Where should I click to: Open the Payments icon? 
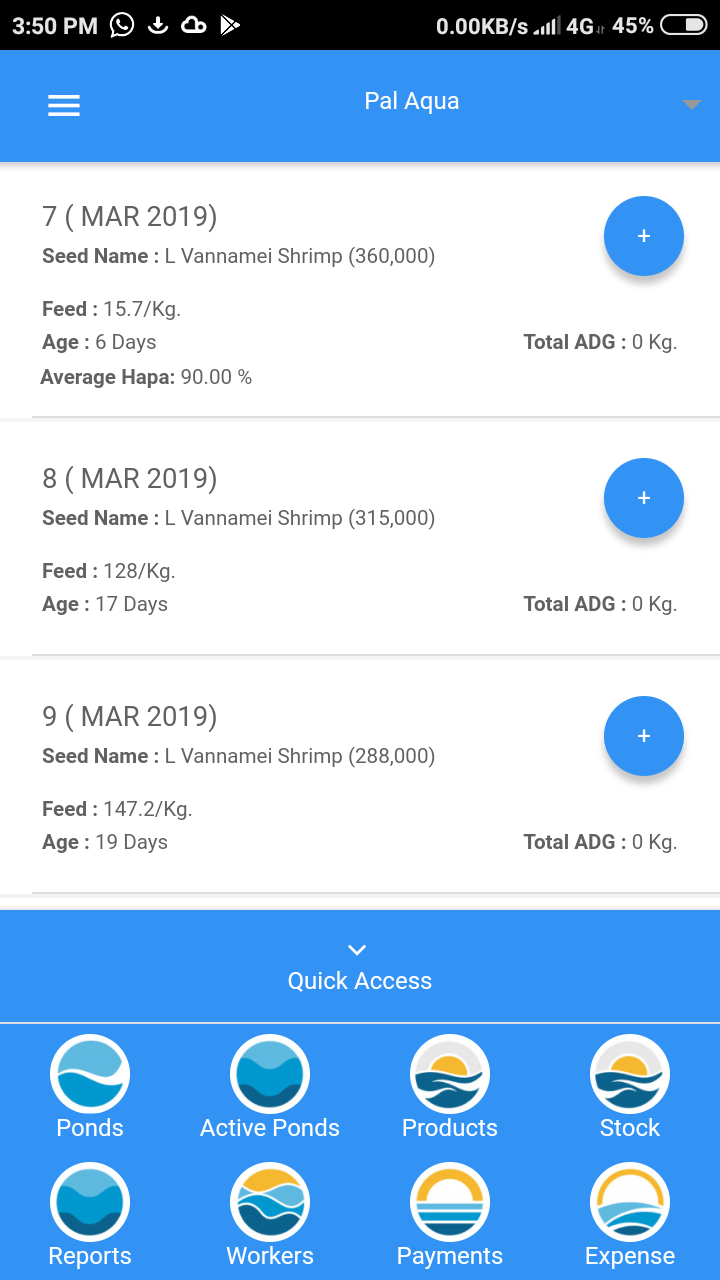pyautogui.click(x=450, y=1202)
